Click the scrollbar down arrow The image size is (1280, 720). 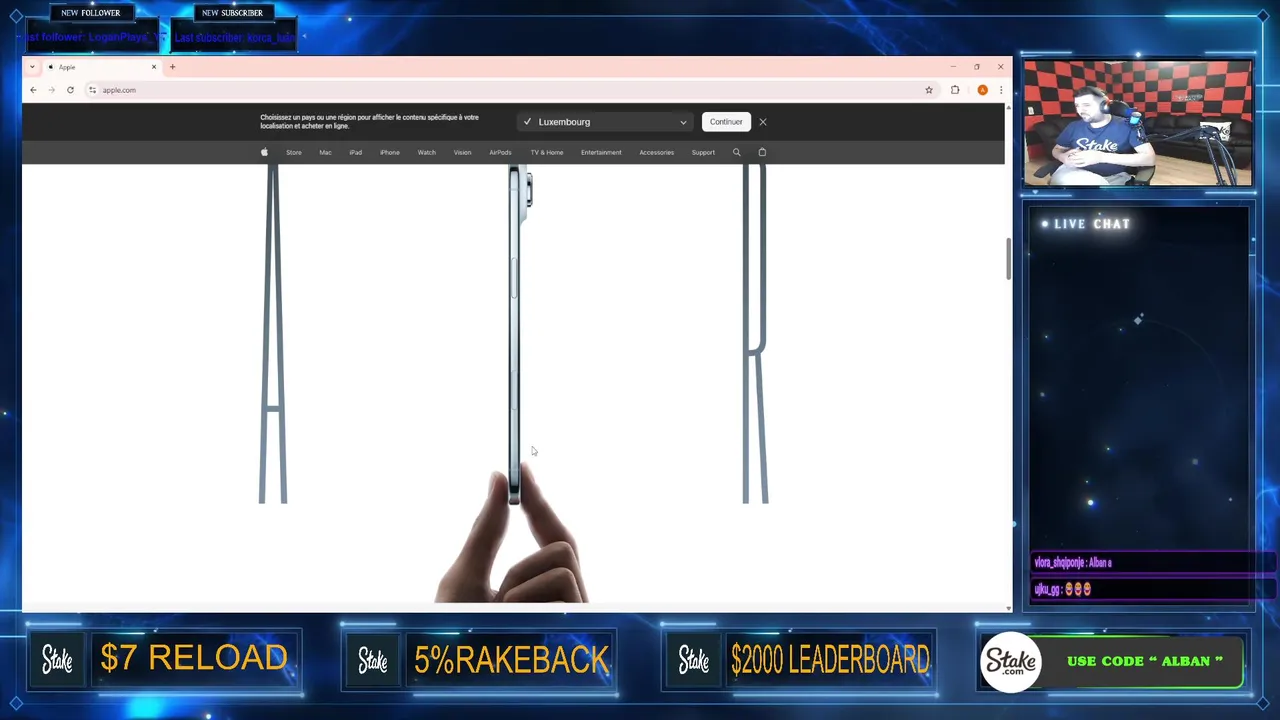point(1008,607)
